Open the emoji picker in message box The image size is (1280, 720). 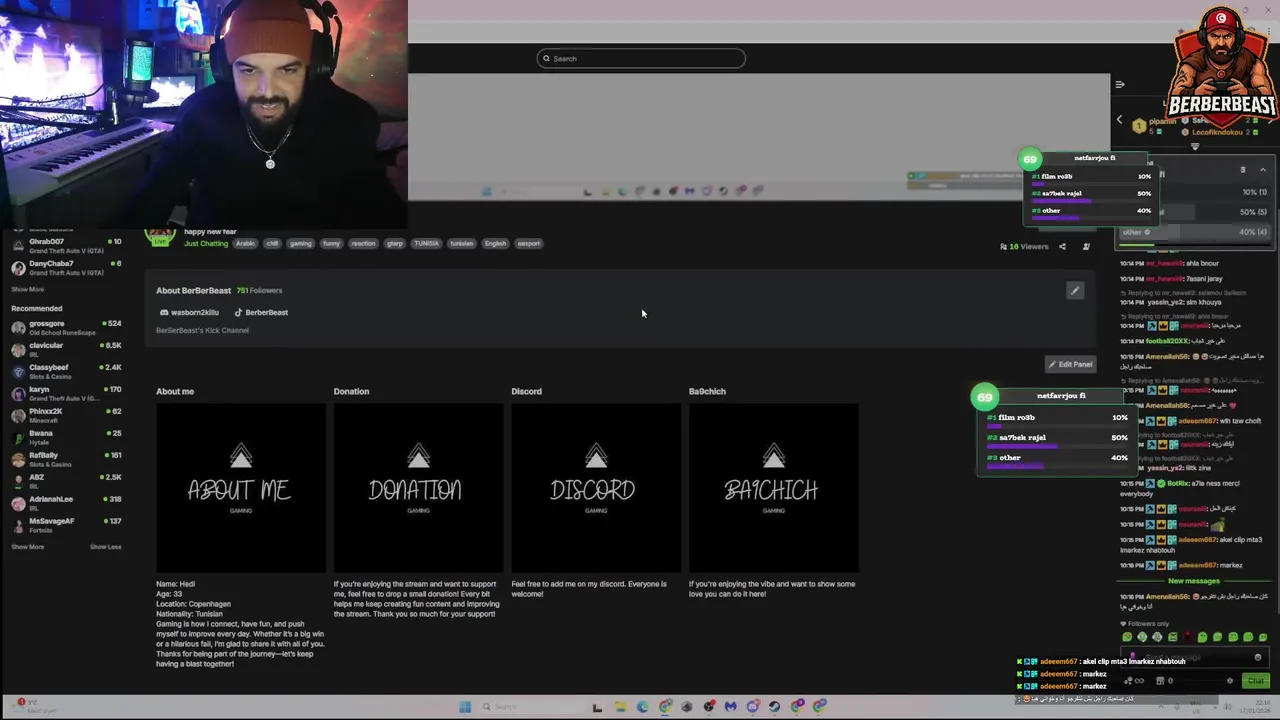[1257, 657]
